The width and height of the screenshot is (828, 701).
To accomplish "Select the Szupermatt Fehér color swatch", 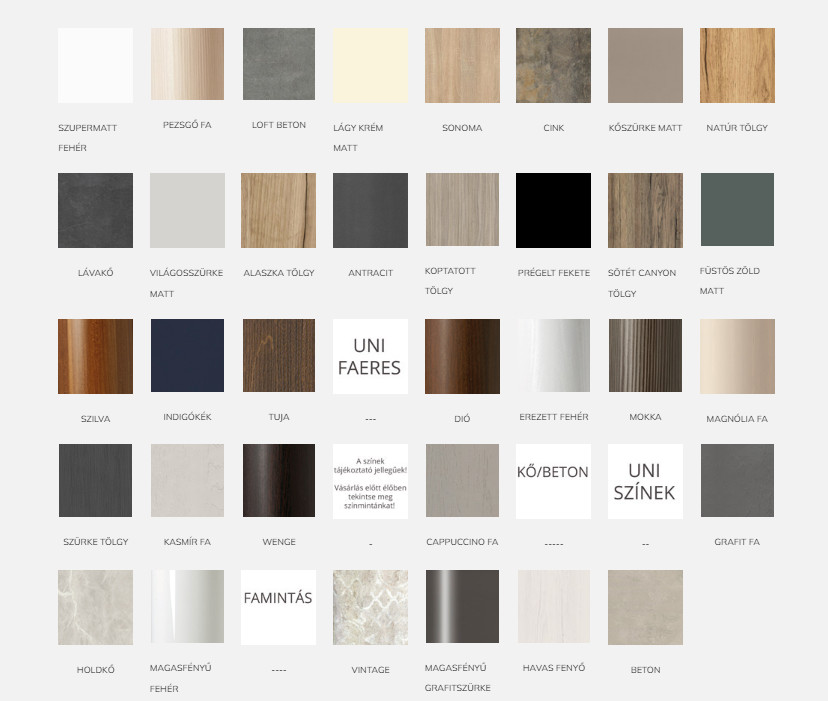I will point(95,65).
